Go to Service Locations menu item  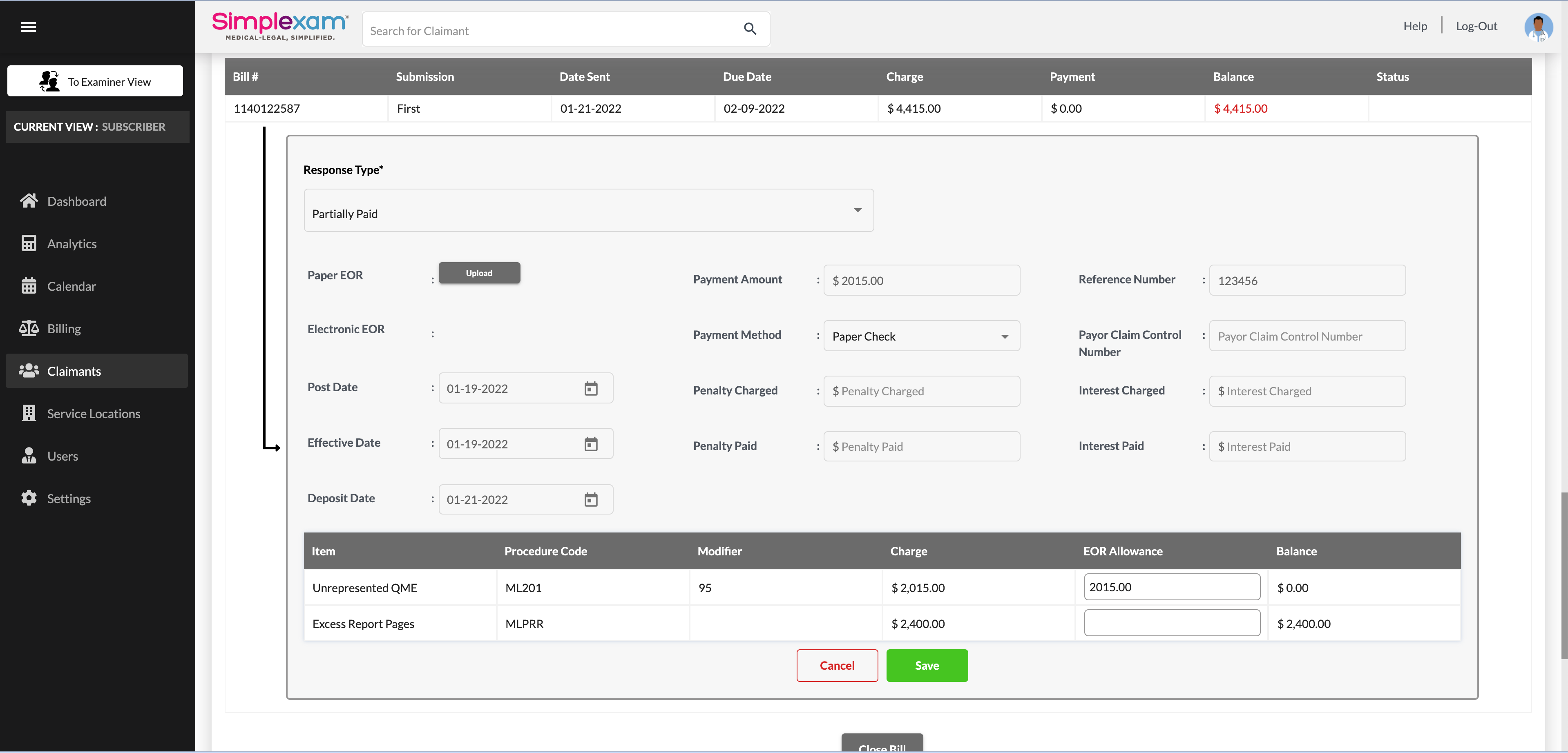click(x=93, y=414)
